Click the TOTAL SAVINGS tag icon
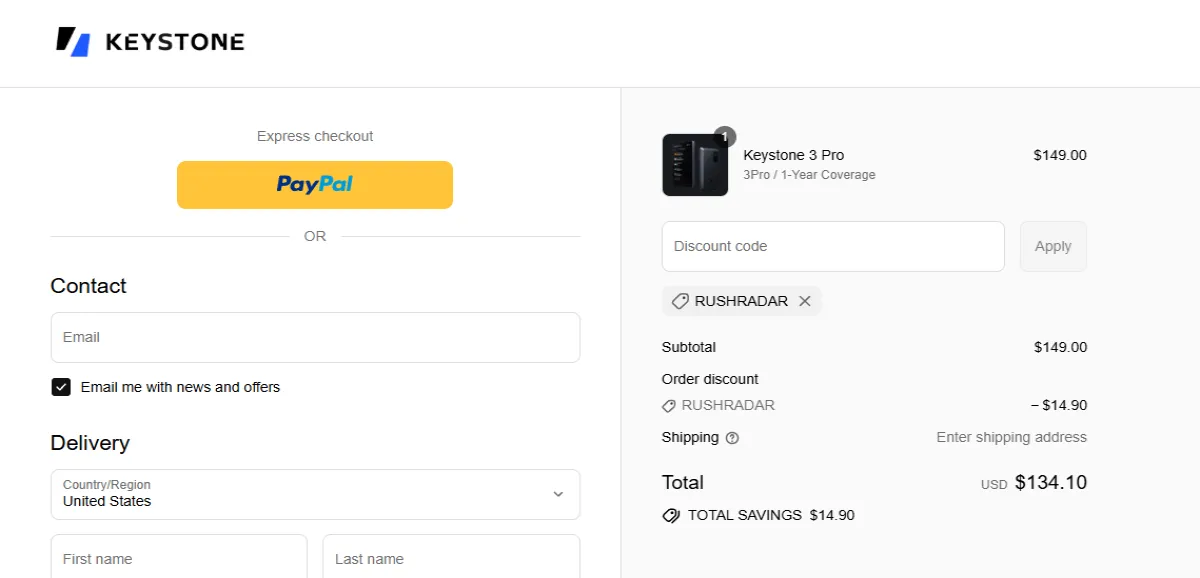The height and width of the screenshot is (578, 1200). point(670,515)
